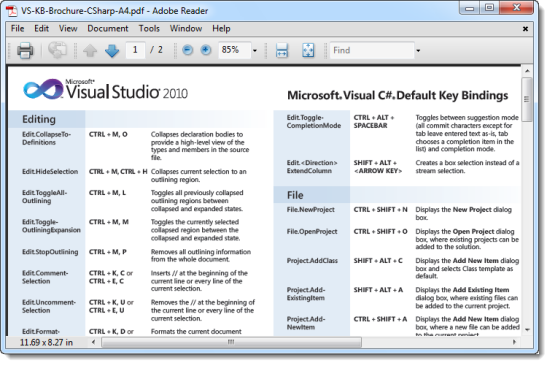The width and height of the screenshot is (550, 365).
Task: Click Edit.StopOutlining command text
Action: (x=50, y=252)
